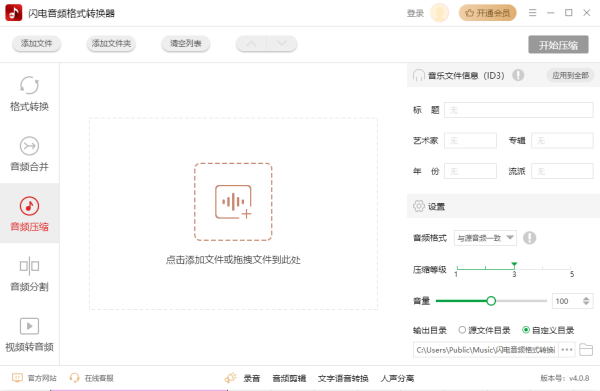
Task: Open the 人声分离 vocal separation tool
Action: coord(397,378)
